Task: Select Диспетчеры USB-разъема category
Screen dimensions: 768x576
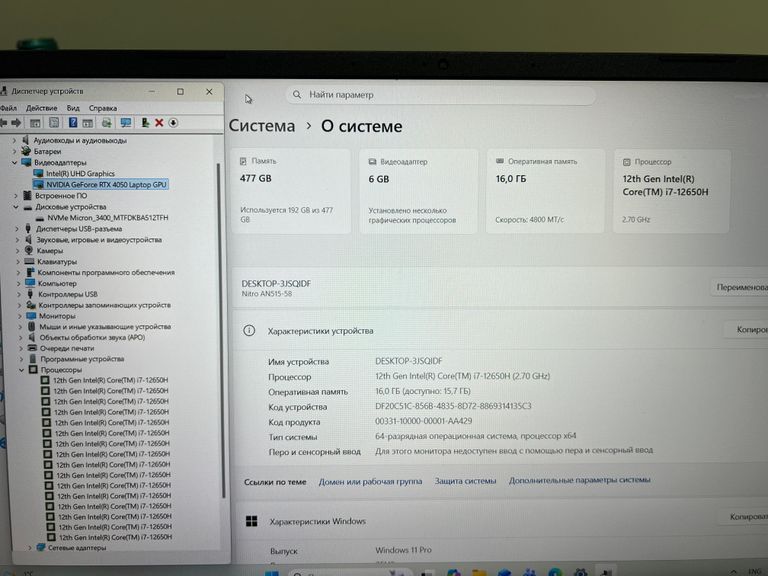Action: pos(79,229)
